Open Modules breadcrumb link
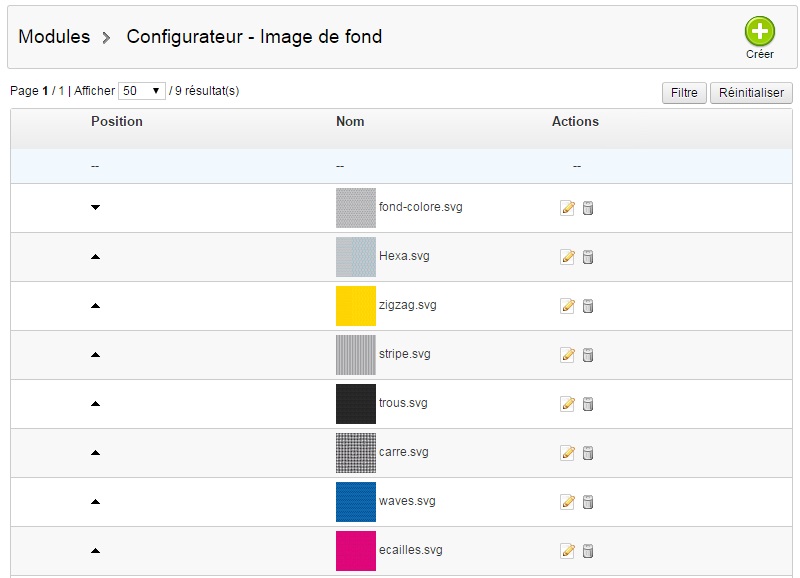 coord(54,37)
